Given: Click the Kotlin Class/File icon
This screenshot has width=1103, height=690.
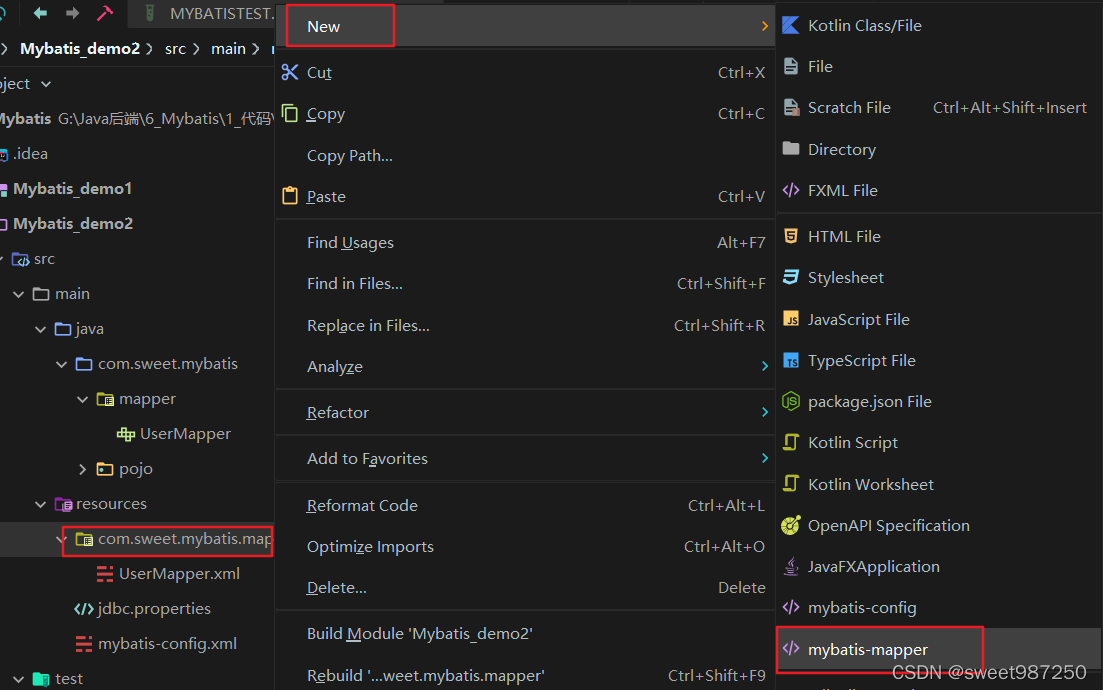Looking at the screenshot, I should 791,25.
